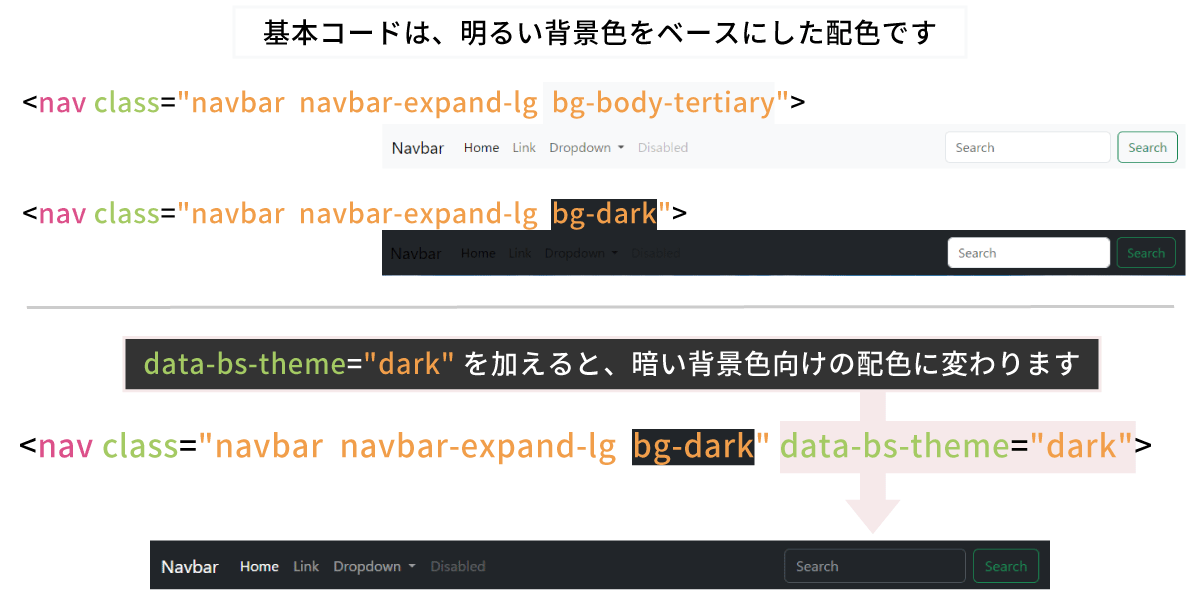
Task: Expand the Dropdown menu in the light gray navbar
Action: tap(586, 148)
